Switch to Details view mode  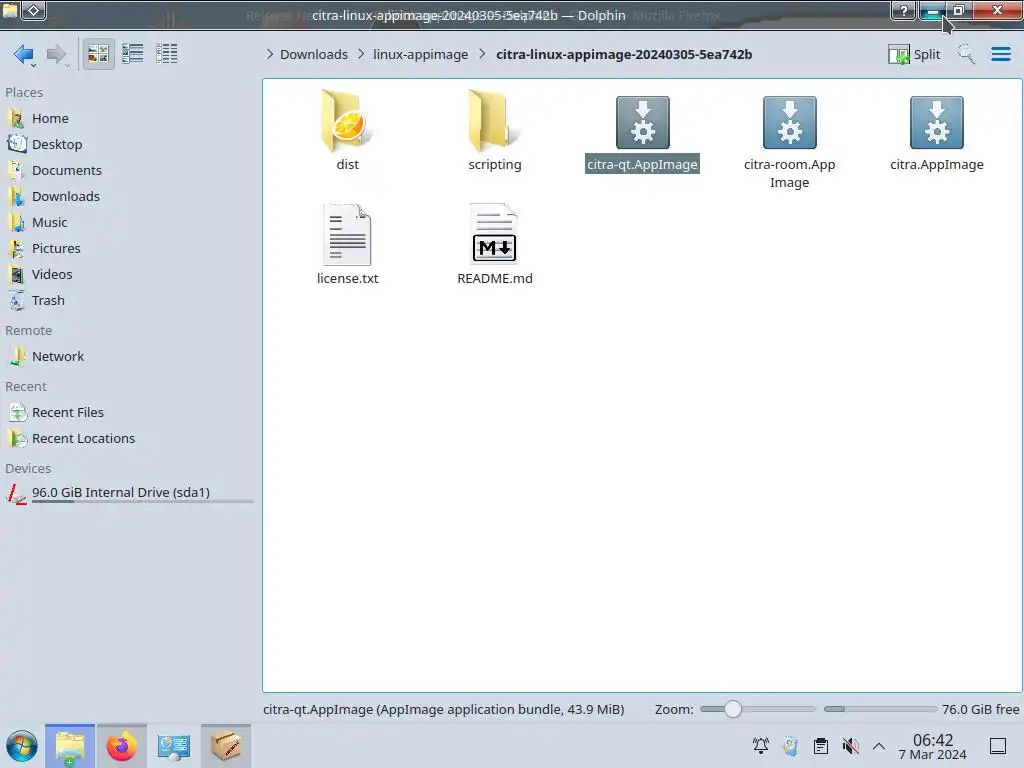click(167, 54)
